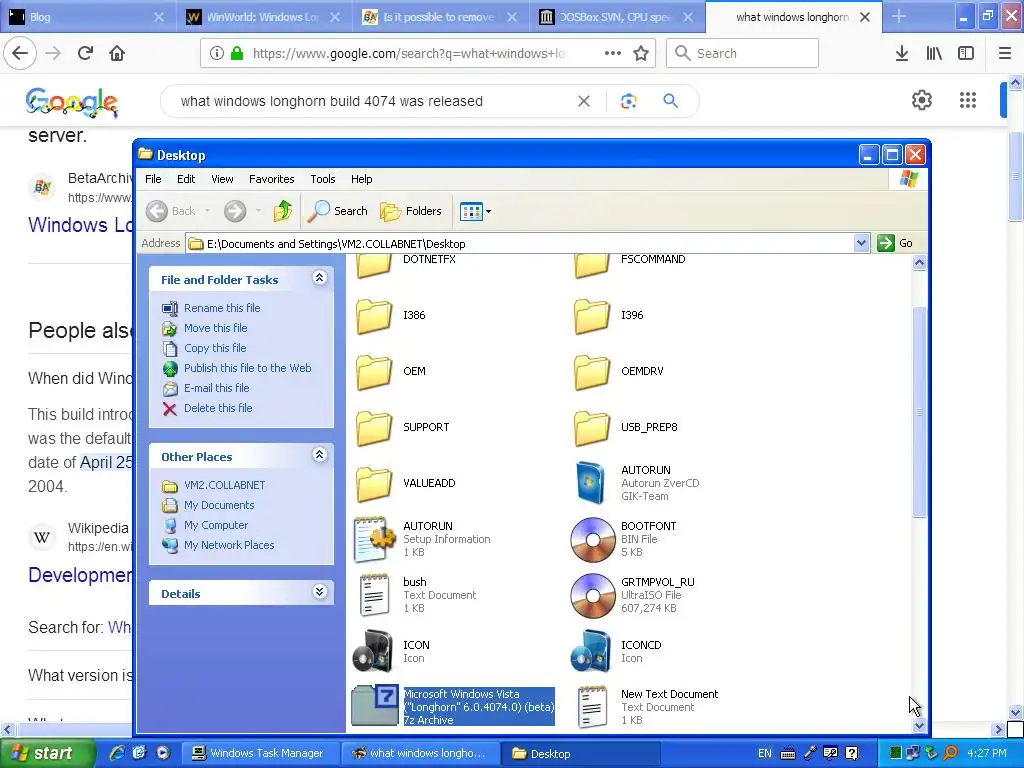
Task: Expand the Explorer address bar dropdown
Action: (861, 243)
